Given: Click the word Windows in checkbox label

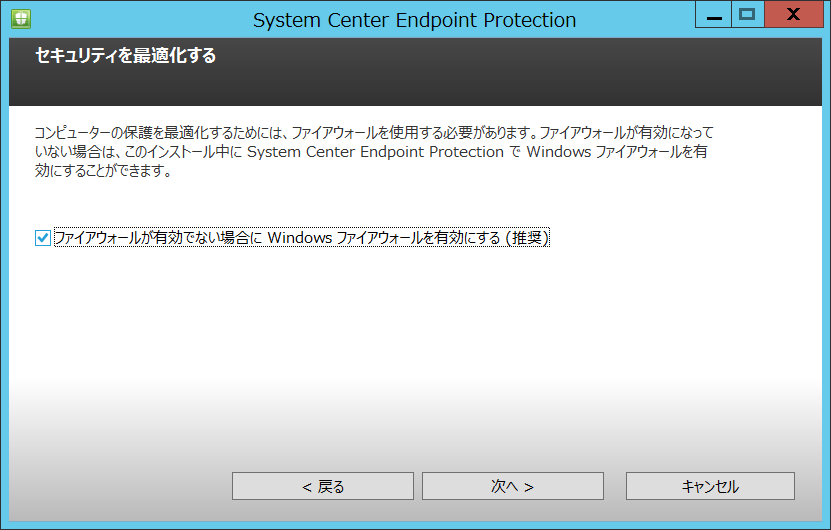Looking at the screenshot, I should 299,237.
